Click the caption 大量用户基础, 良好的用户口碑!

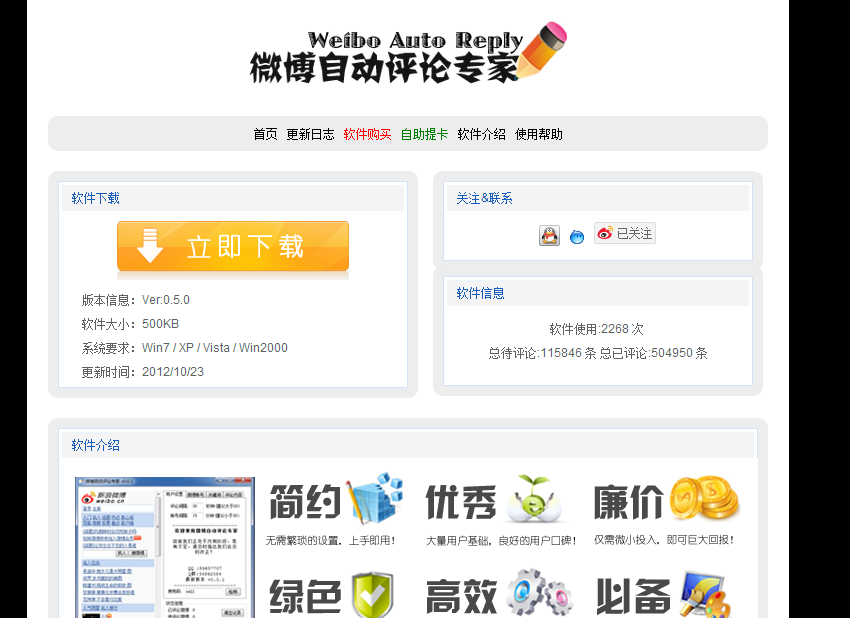[501, 540]
